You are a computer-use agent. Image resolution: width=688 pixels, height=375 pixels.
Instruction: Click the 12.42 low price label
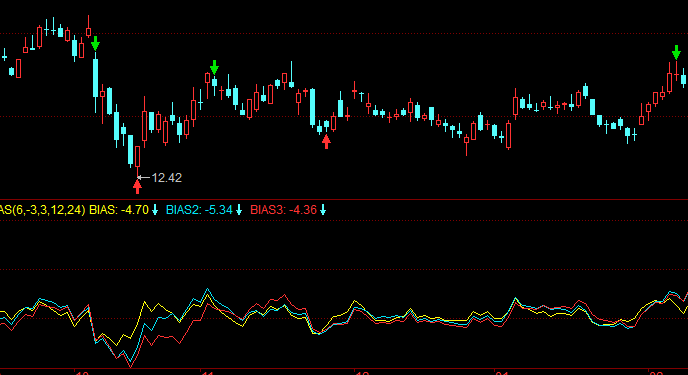167,178
